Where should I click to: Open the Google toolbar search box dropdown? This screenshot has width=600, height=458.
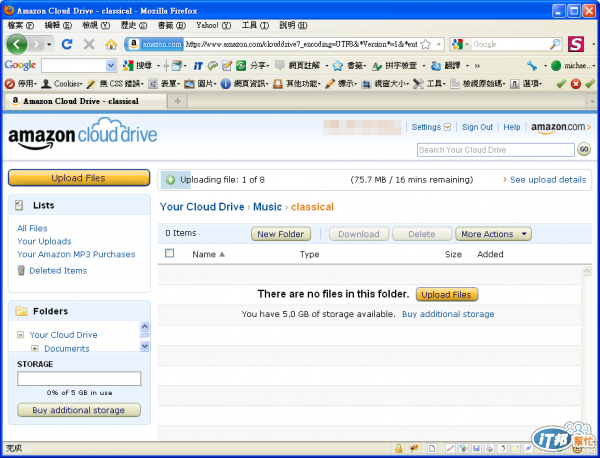(111, 66)
